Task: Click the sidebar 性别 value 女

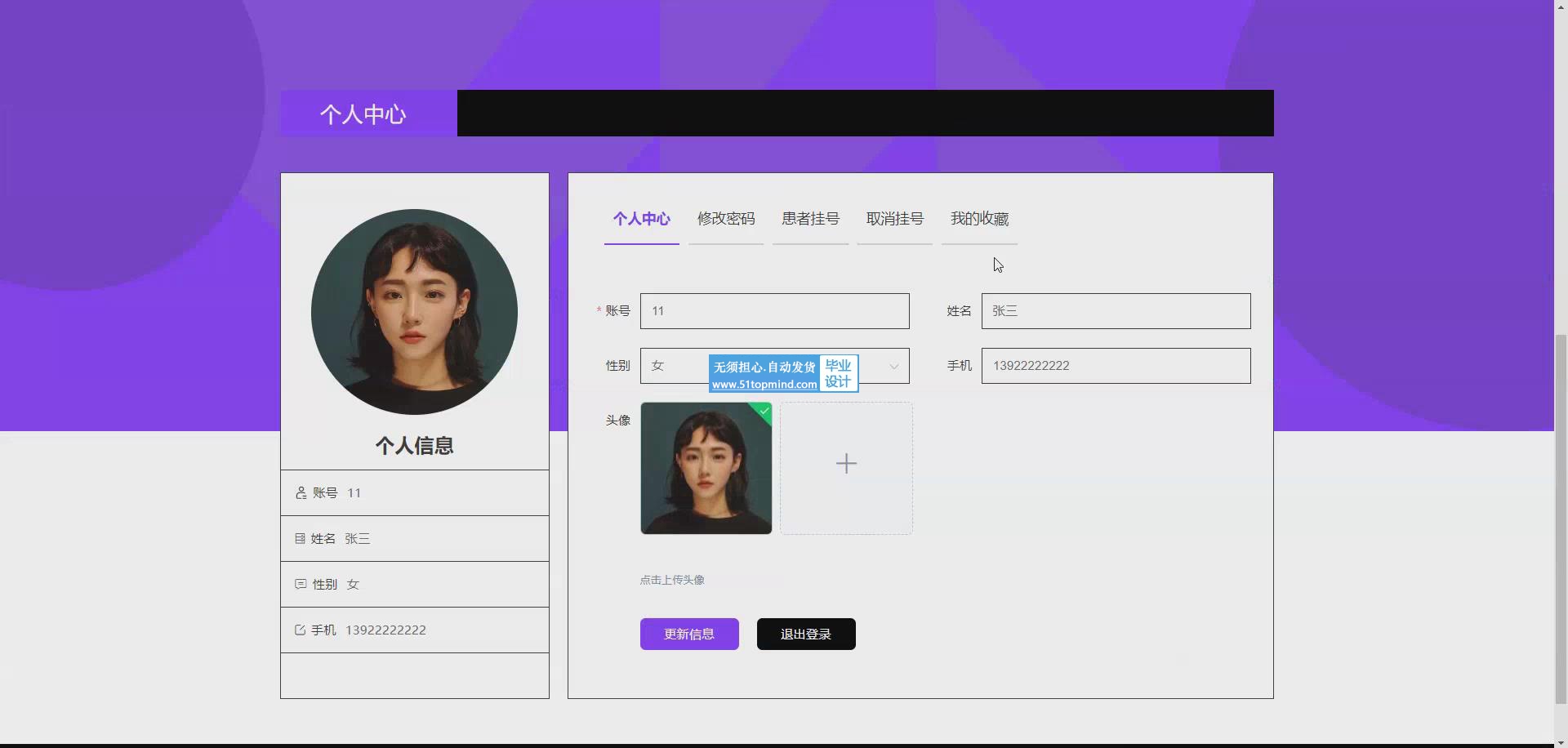Action: pos(353,584)
